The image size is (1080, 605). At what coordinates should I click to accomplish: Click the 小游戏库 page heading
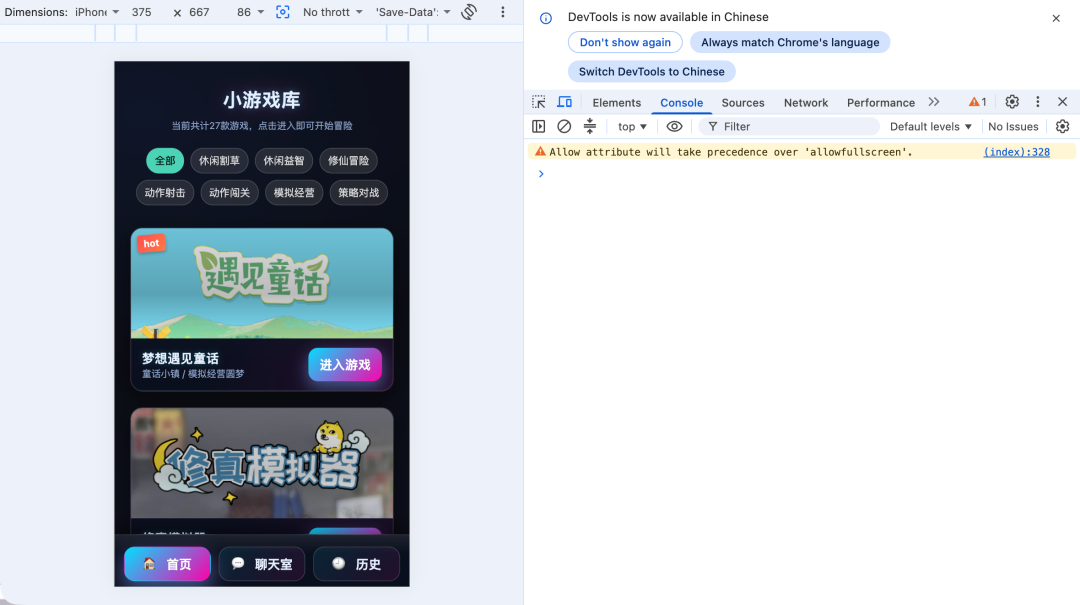262,100
